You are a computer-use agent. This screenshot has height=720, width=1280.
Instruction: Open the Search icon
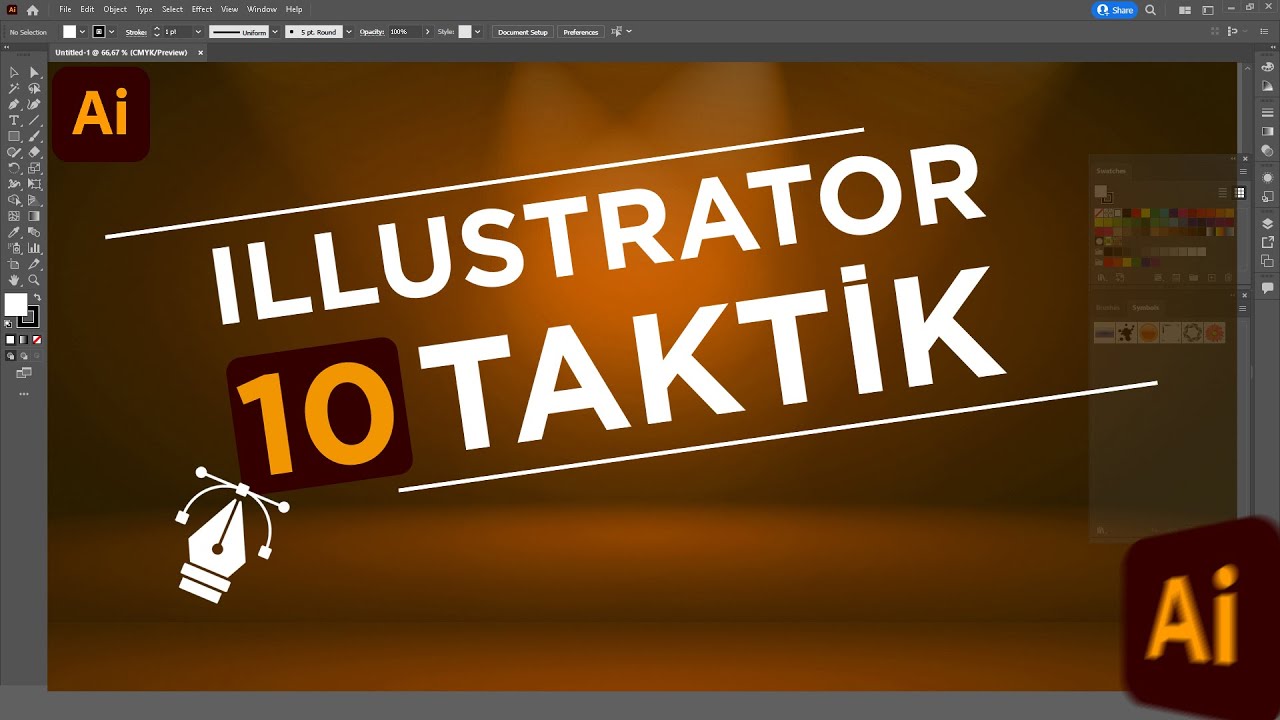1150,10
